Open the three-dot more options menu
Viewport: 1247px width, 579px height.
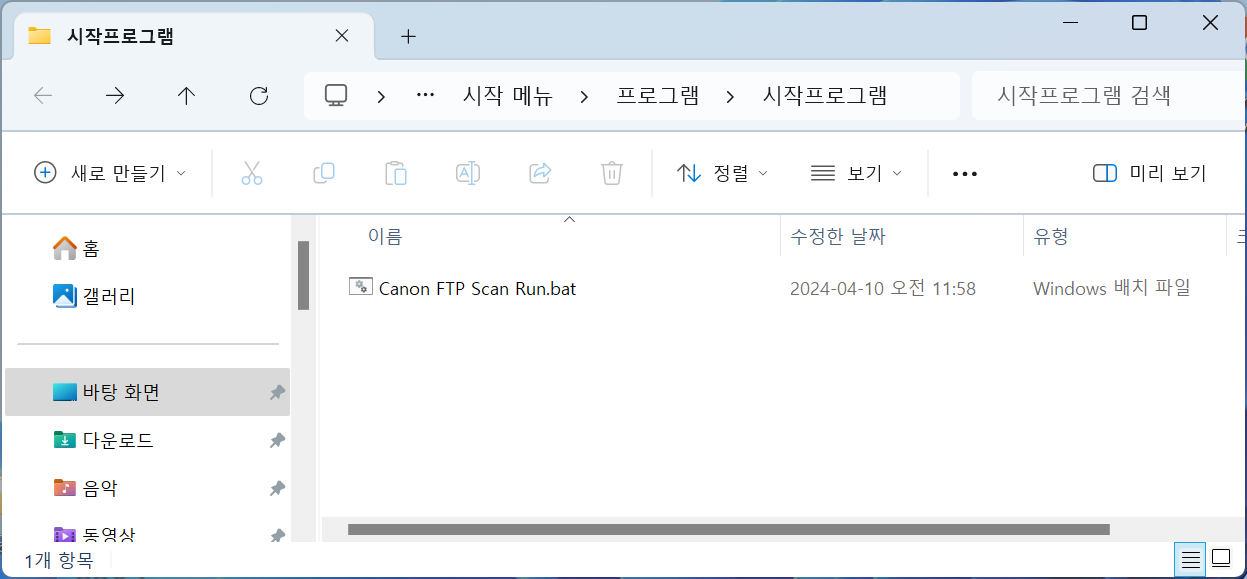pyautogui.click(x=964, y=174)
